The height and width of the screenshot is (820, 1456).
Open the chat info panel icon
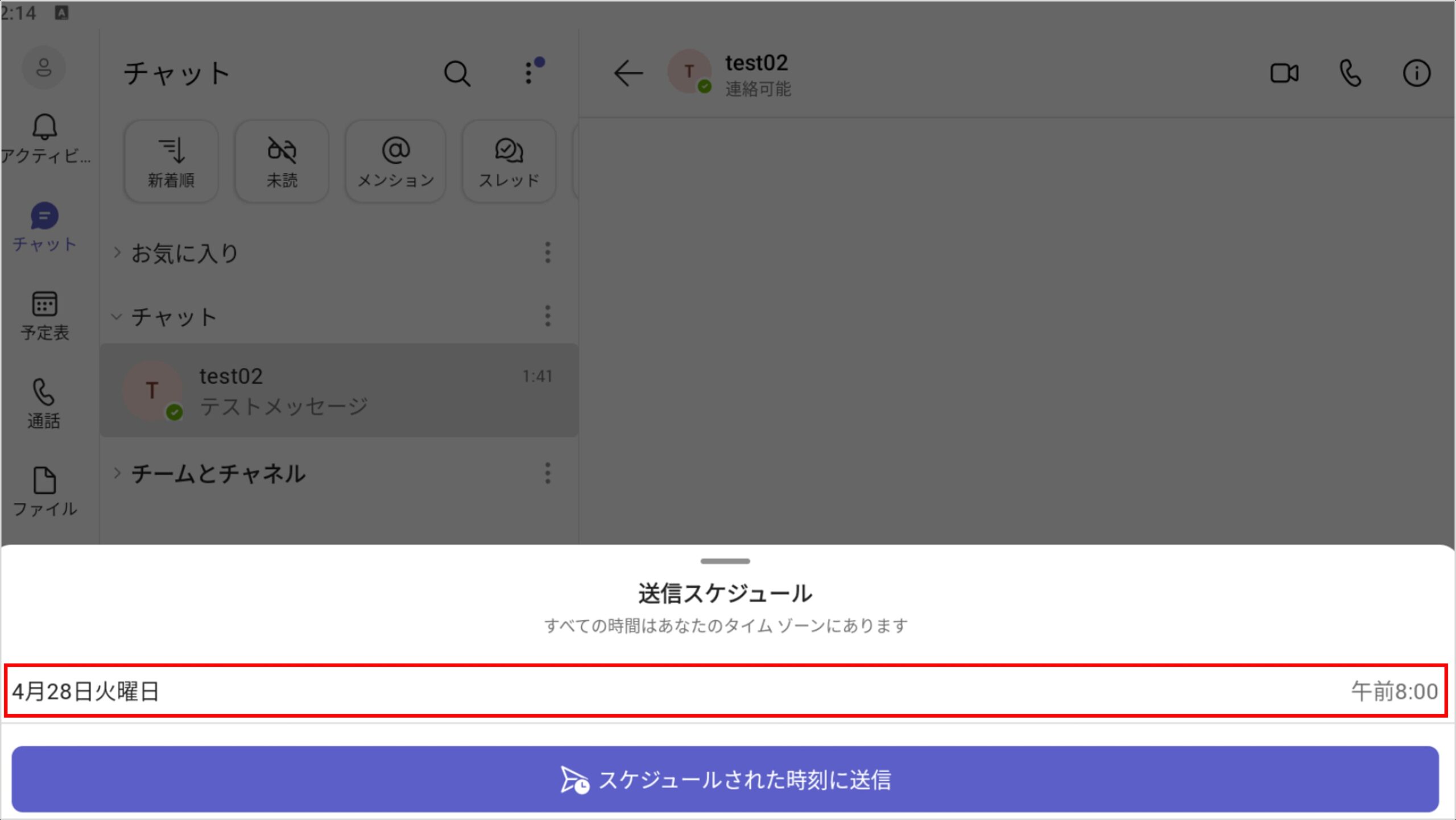[x=1416, y=73]
